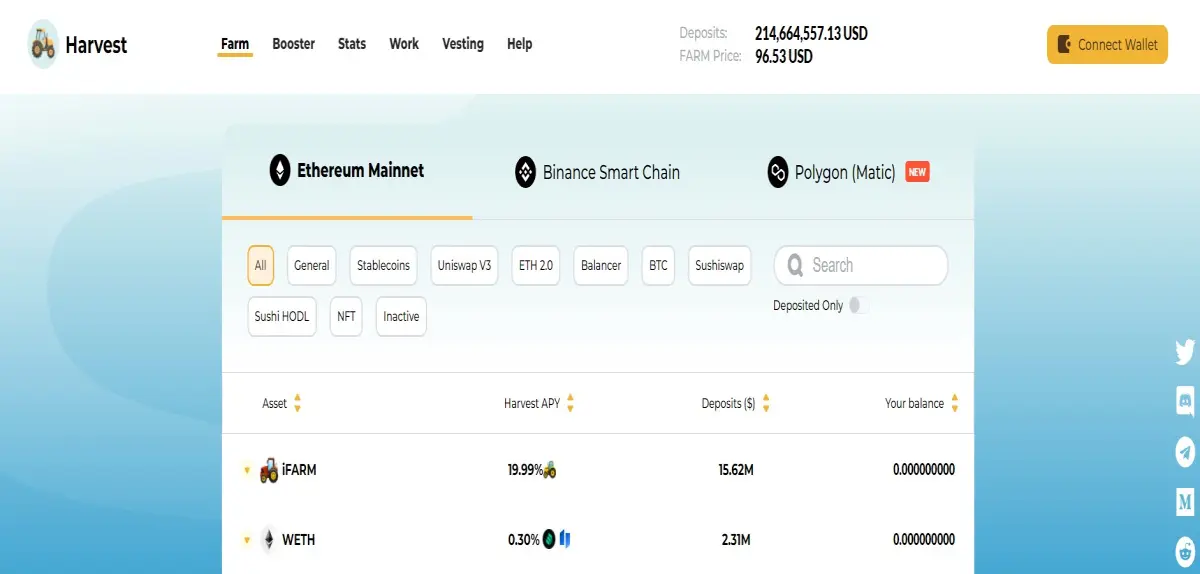1200x574 pixels.
Task: Click the iFARM tractor asset icon
Action: (269, 470)
